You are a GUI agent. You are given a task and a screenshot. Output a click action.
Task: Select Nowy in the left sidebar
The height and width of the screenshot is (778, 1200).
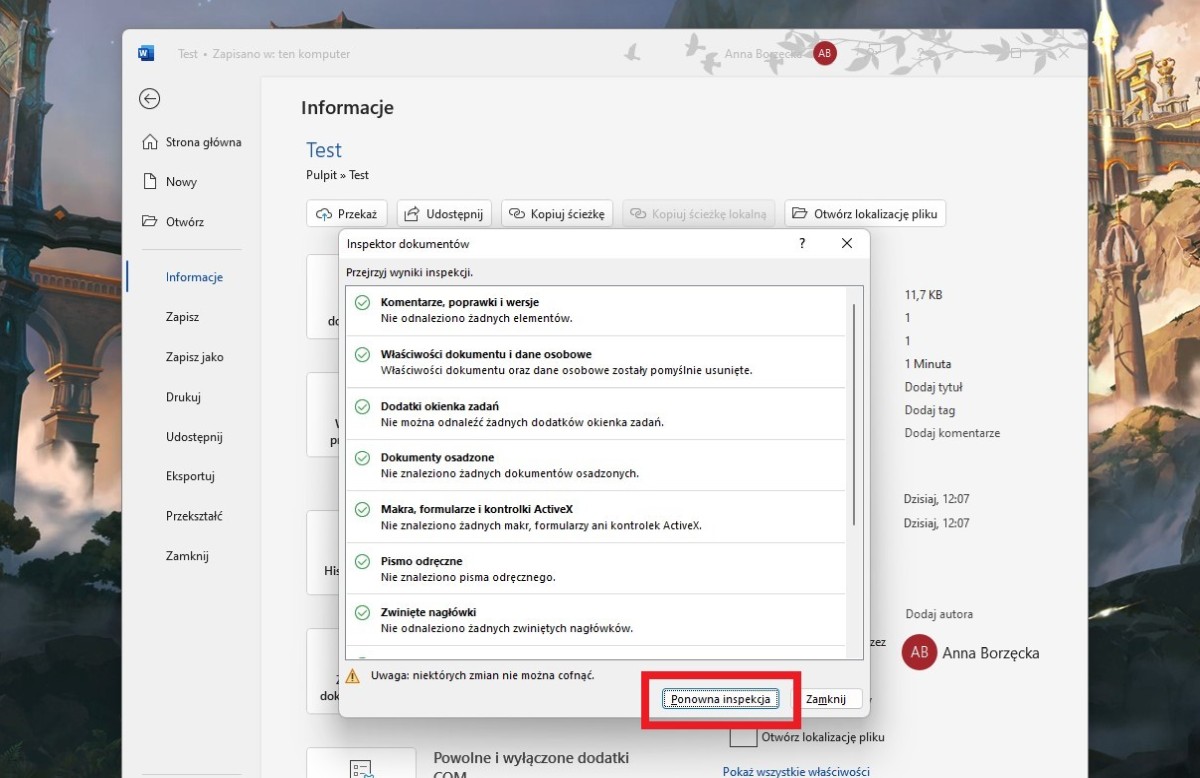click(181, 182)
